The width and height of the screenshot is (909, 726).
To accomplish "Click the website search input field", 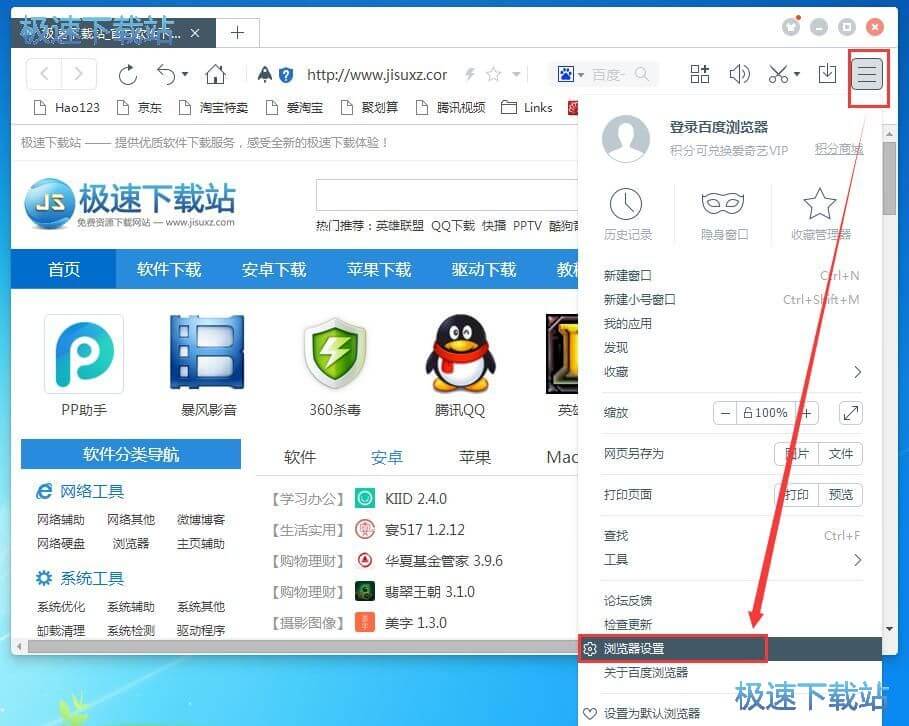I will 447,195.
